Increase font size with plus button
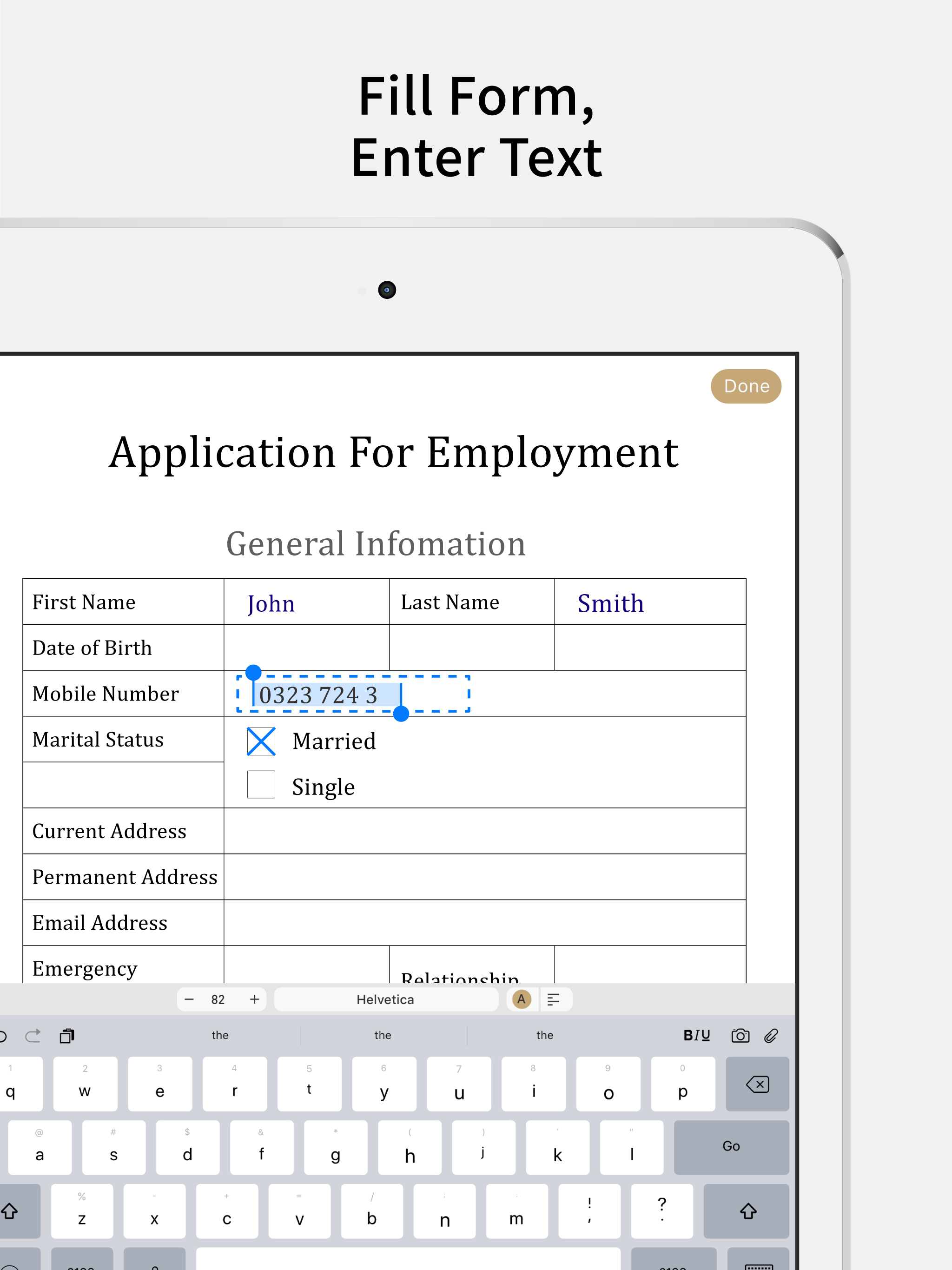 tap(254, 999)
